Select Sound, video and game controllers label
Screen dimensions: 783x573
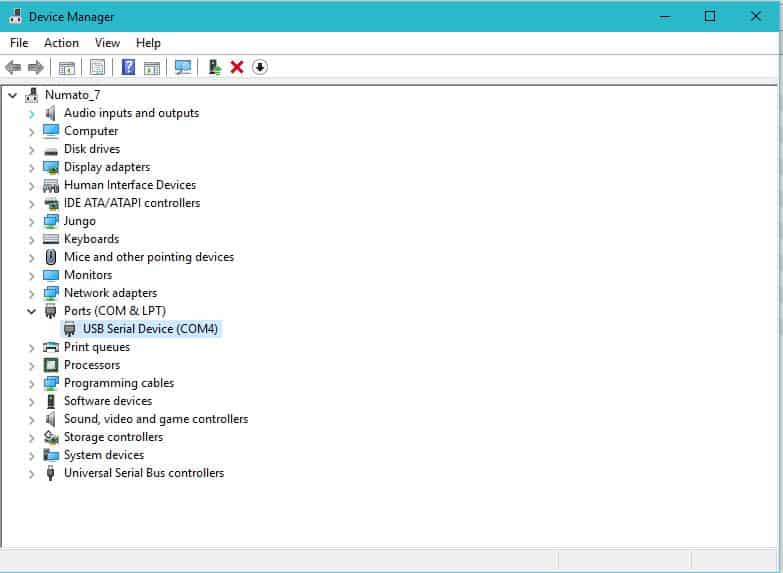tap(156, 419)
